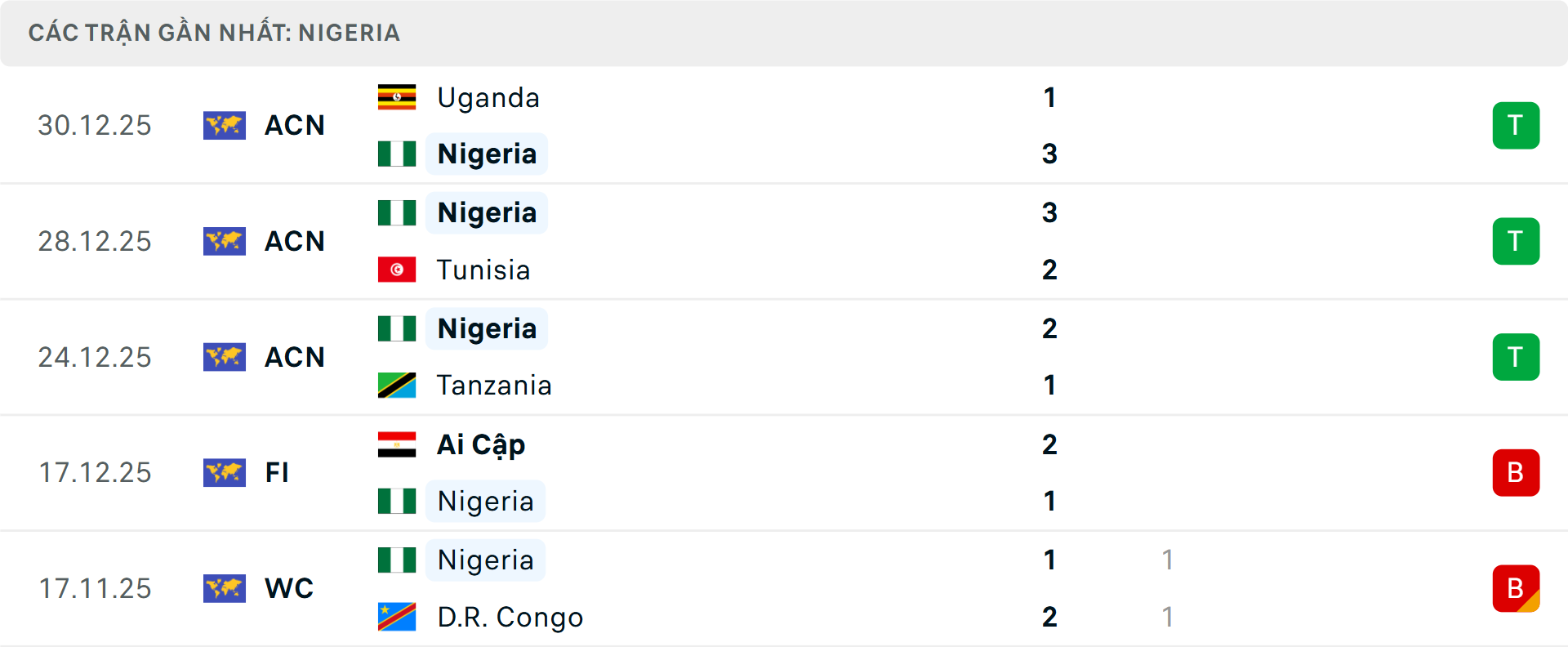Click the red B badge for Ai Cập match

[x=1516, y=473]
